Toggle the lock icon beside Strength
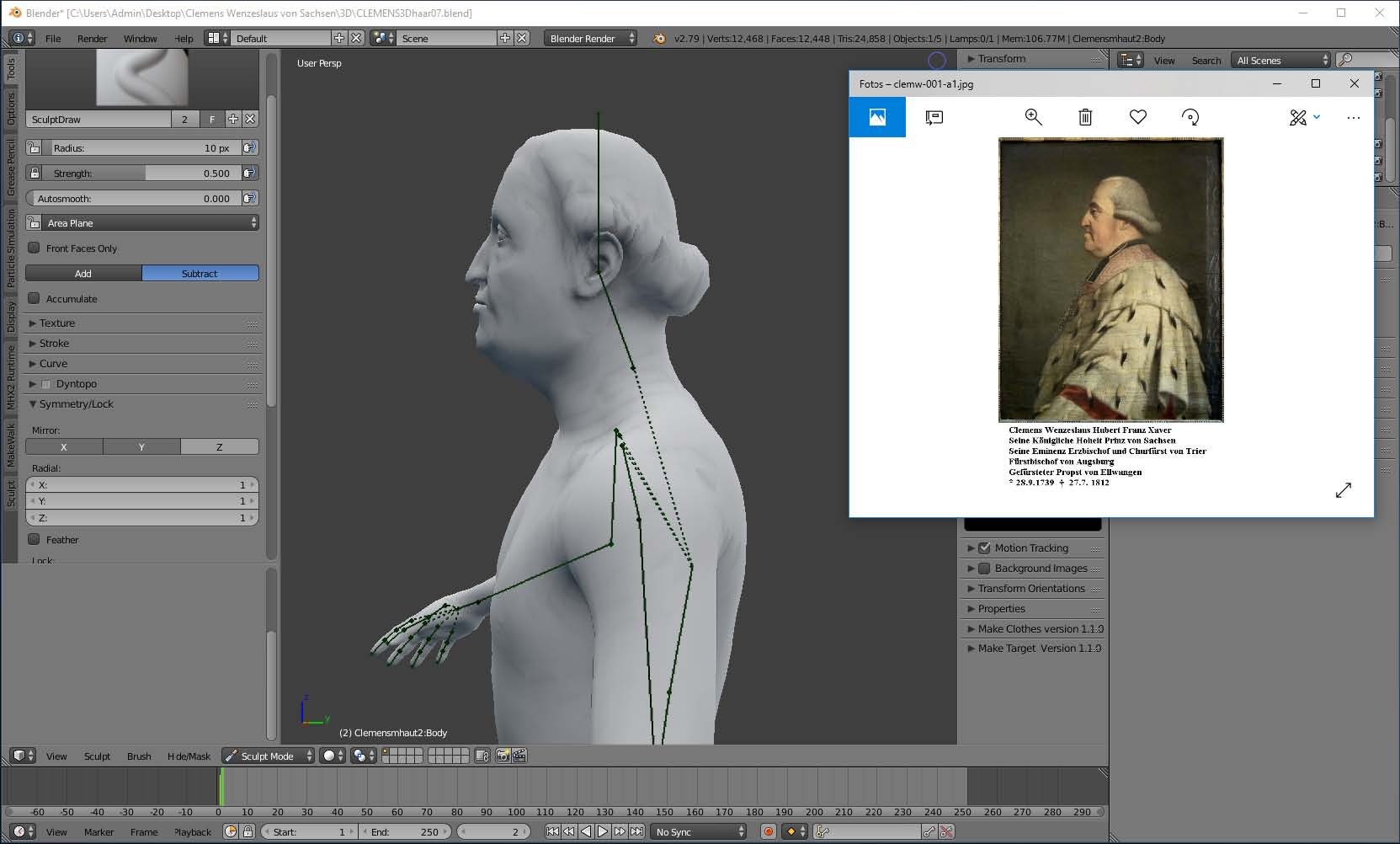Screen dimensions: 1400x844 coord(35,173)
